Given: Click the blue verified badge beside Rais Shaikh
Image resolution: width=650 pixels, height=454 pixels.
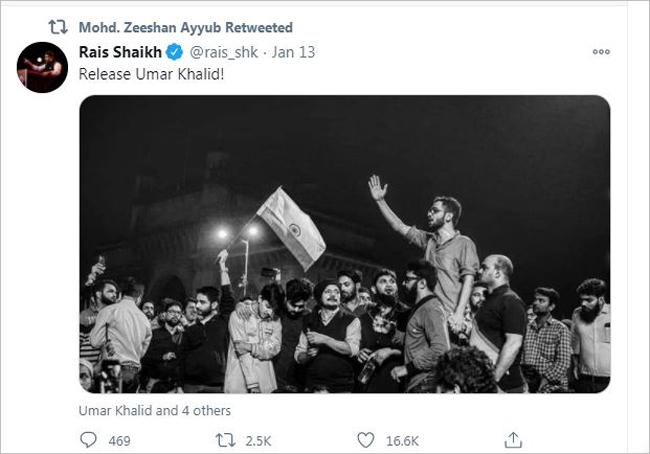Looking at the screenshot, I should click(173, 52).
